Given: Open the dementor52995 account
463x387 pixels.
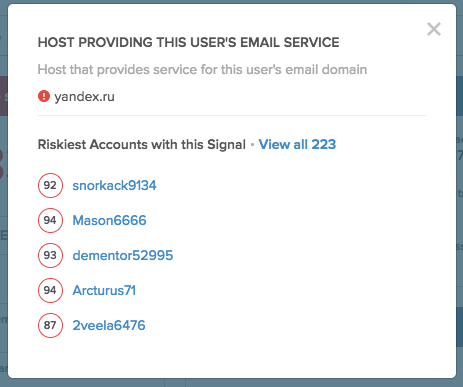Looking at the screenshot, I should [123, 255].
